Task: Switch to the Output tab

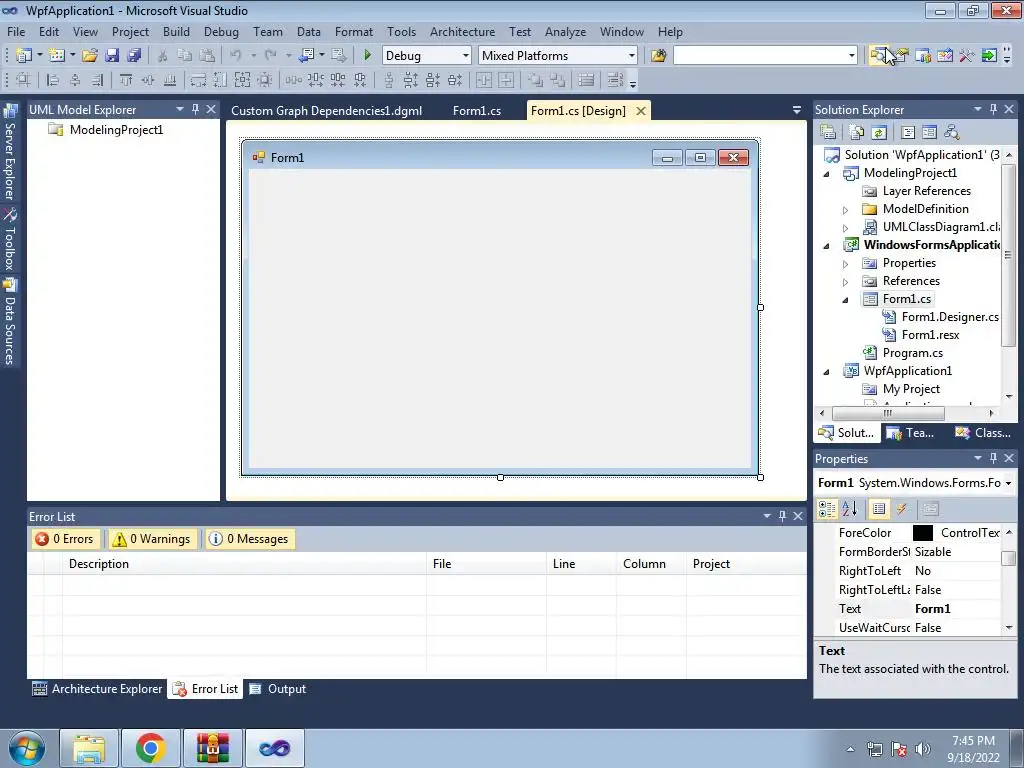Action: (278, 689)
